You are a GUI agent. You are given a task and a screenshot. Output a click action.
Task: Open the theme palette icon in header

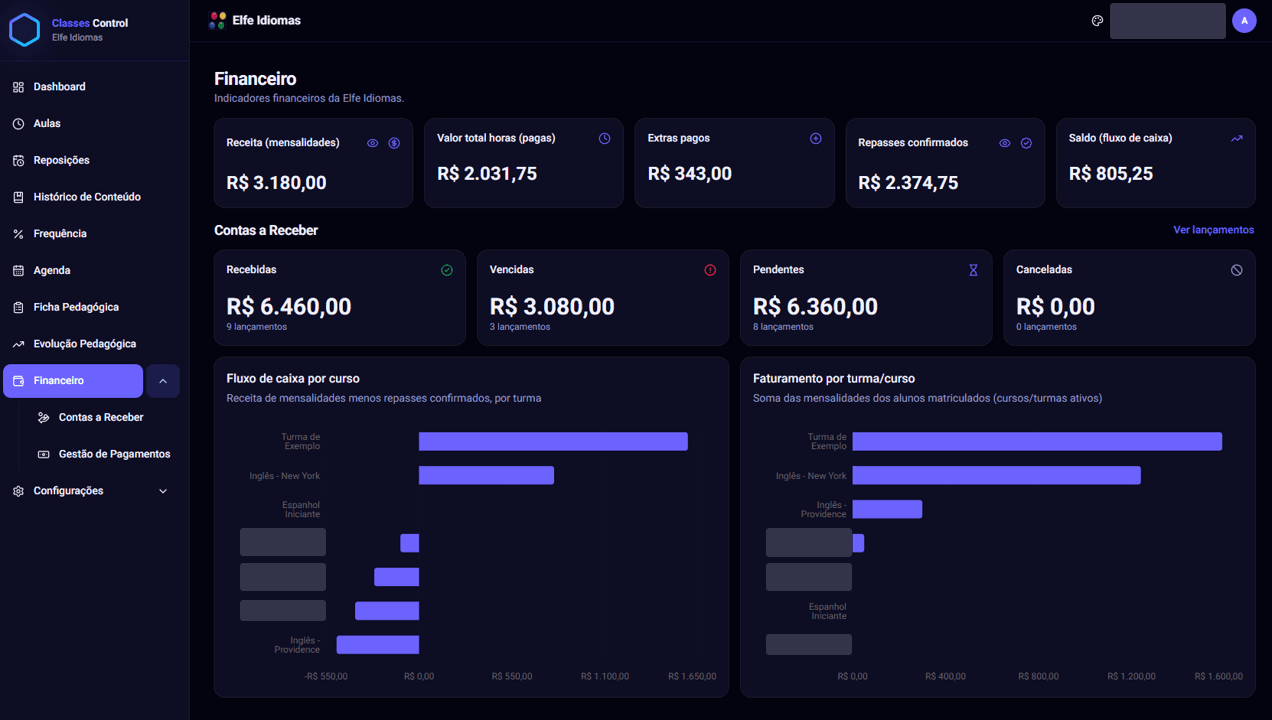tap(1097, 21)
